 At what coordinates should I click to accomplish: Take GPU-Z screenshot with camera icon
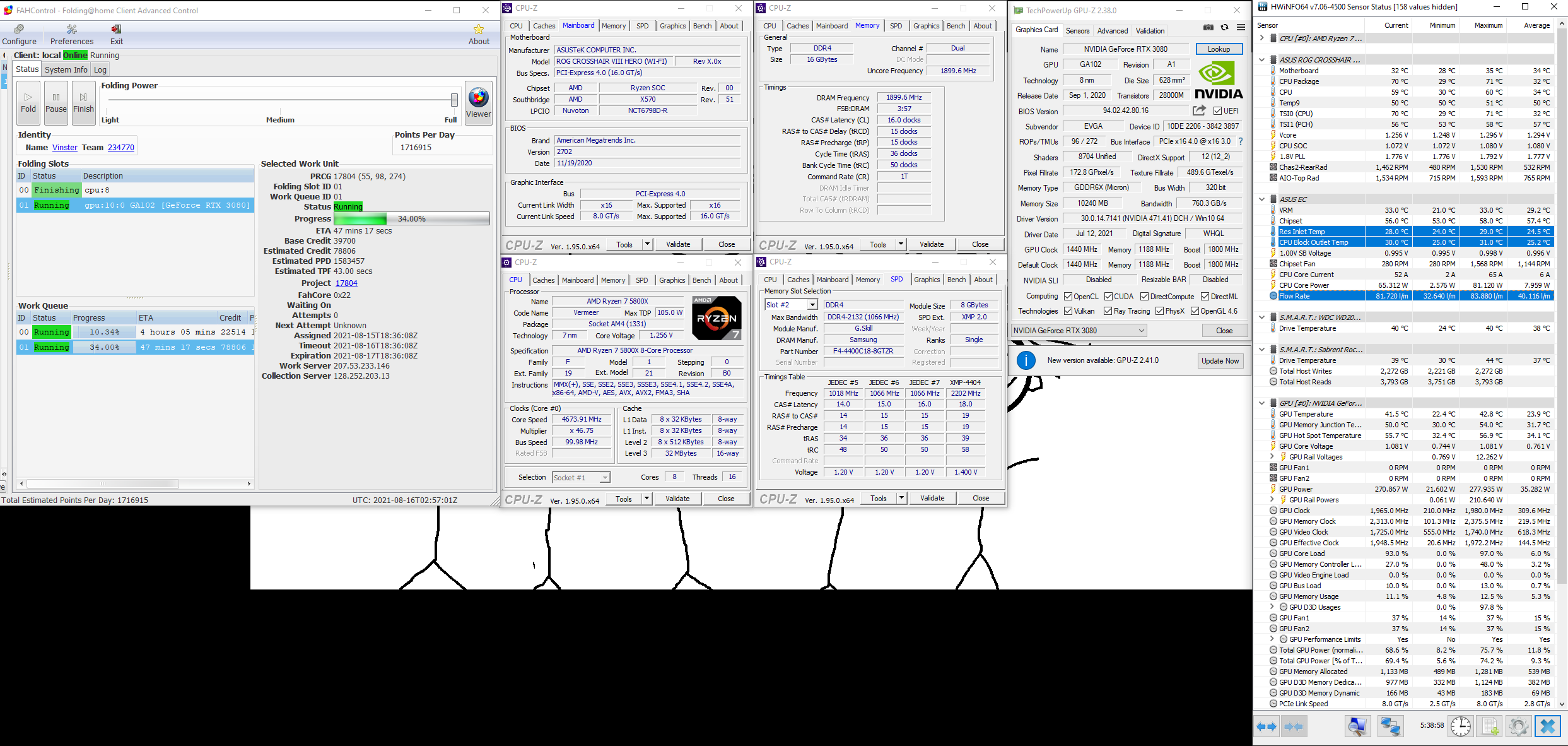(1208, 27)
